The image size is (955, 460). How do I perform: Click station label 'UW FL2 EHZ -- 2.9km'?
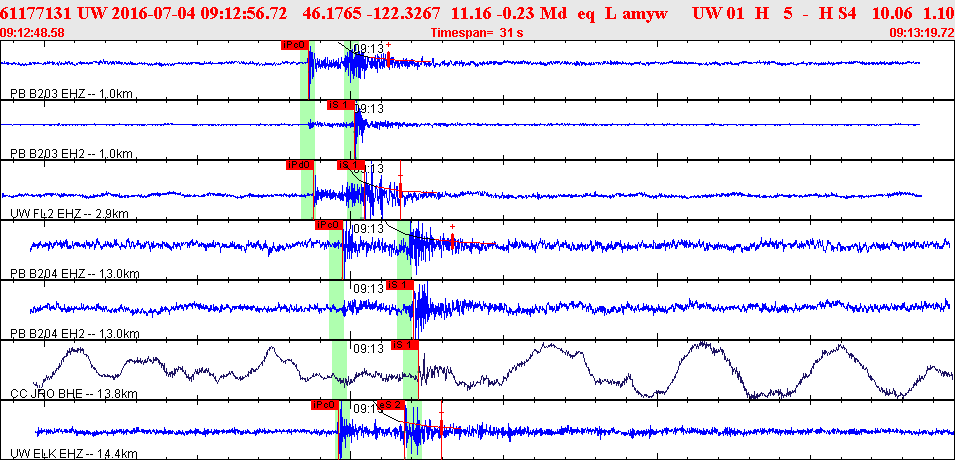(71, 214)
